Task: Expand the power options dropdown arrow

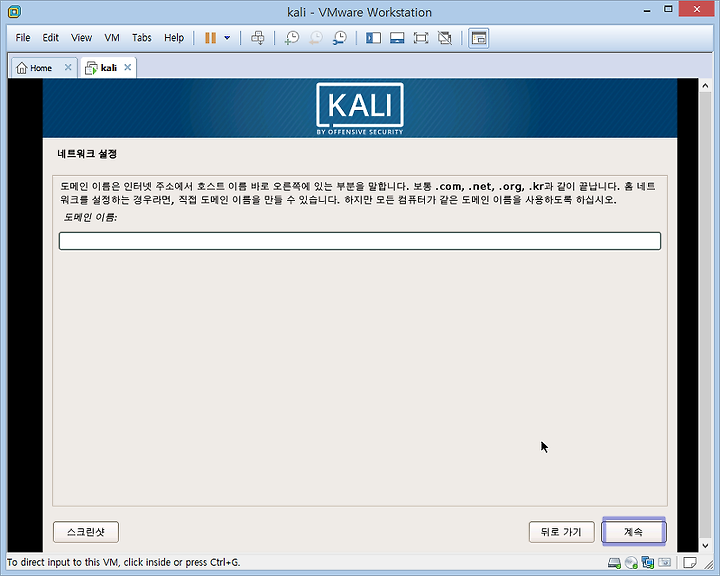Action: [x=227, y=38]
